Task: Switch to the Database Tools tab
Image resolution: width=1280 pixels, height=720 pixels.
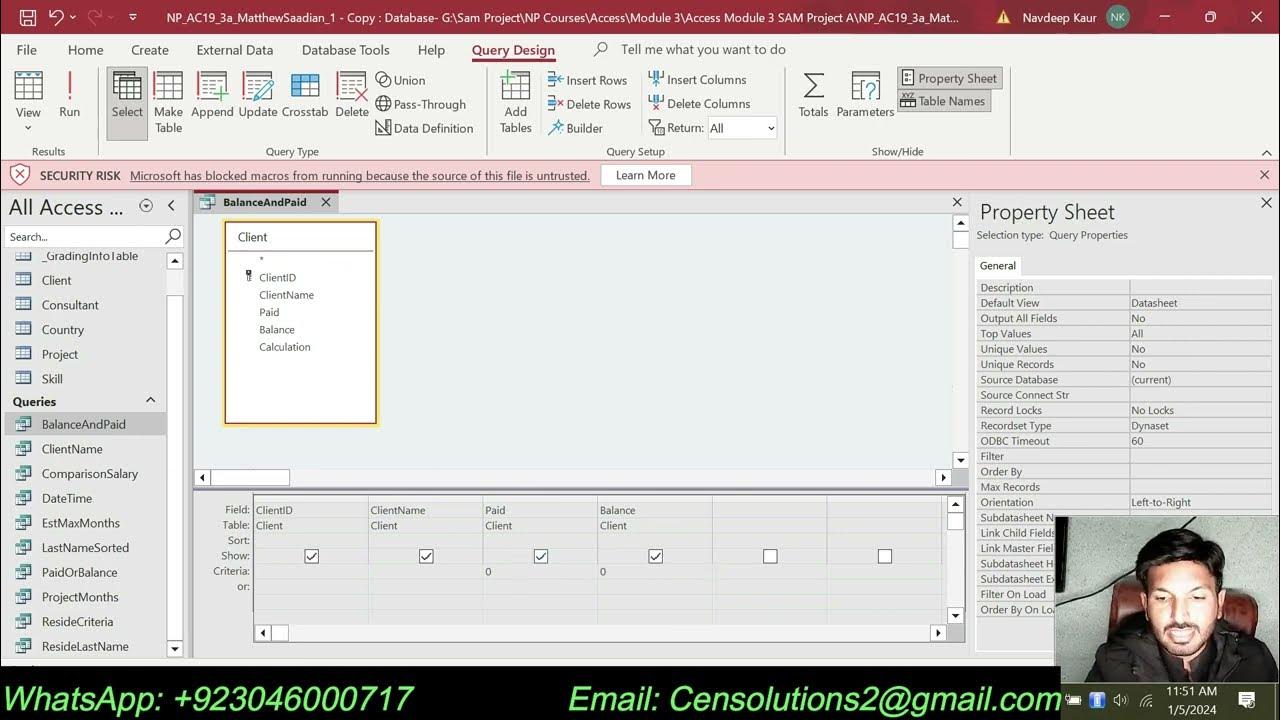Action: 346,50
